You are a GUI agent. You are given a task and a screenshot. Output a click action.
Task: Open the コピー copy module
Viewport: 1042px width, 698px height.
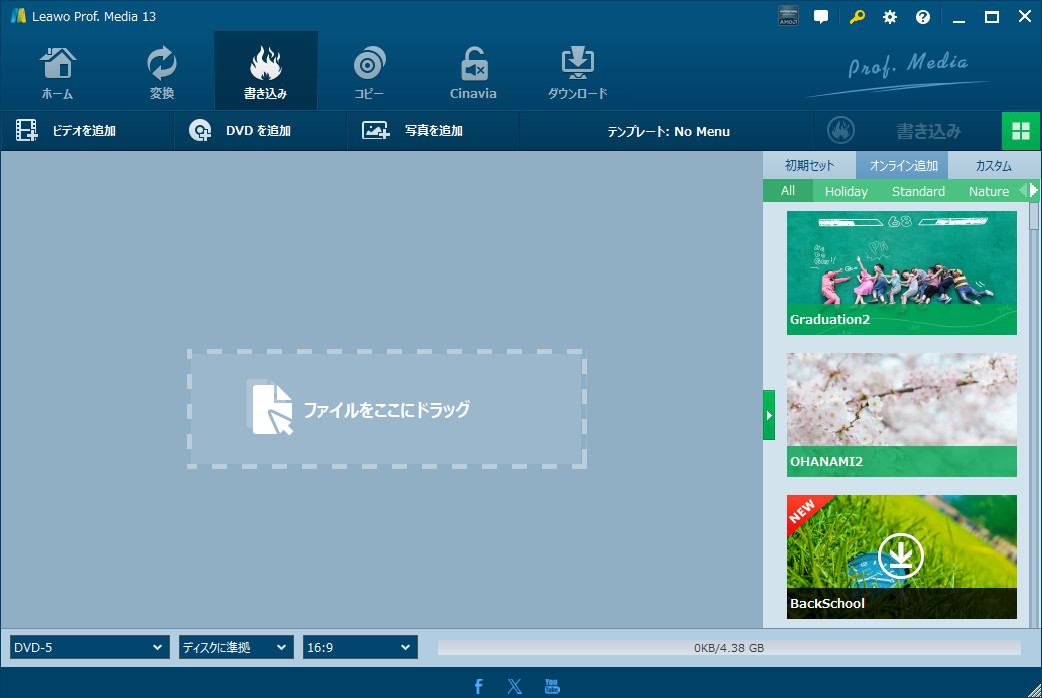pyautogui.click(x=369, y=72)
